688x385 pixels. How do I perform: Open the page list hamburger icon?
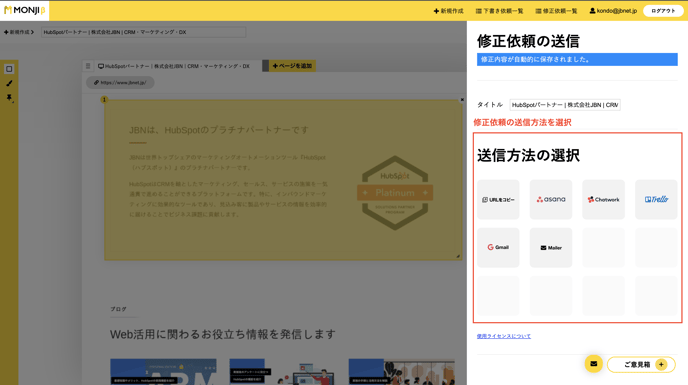(x=88, y=66)
